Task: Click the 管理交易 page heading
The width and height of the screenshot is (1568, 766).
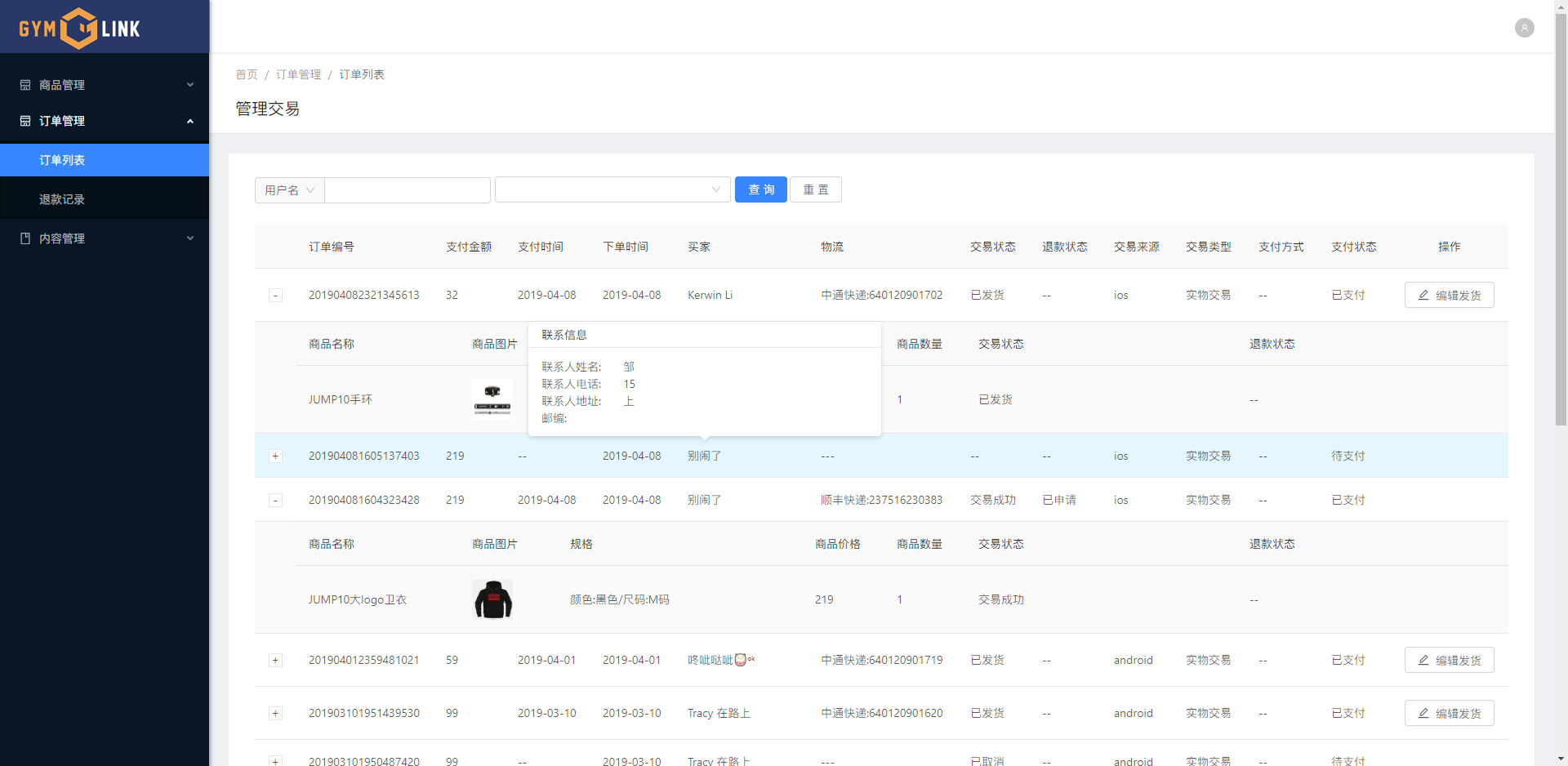Action: coord(268,109)
